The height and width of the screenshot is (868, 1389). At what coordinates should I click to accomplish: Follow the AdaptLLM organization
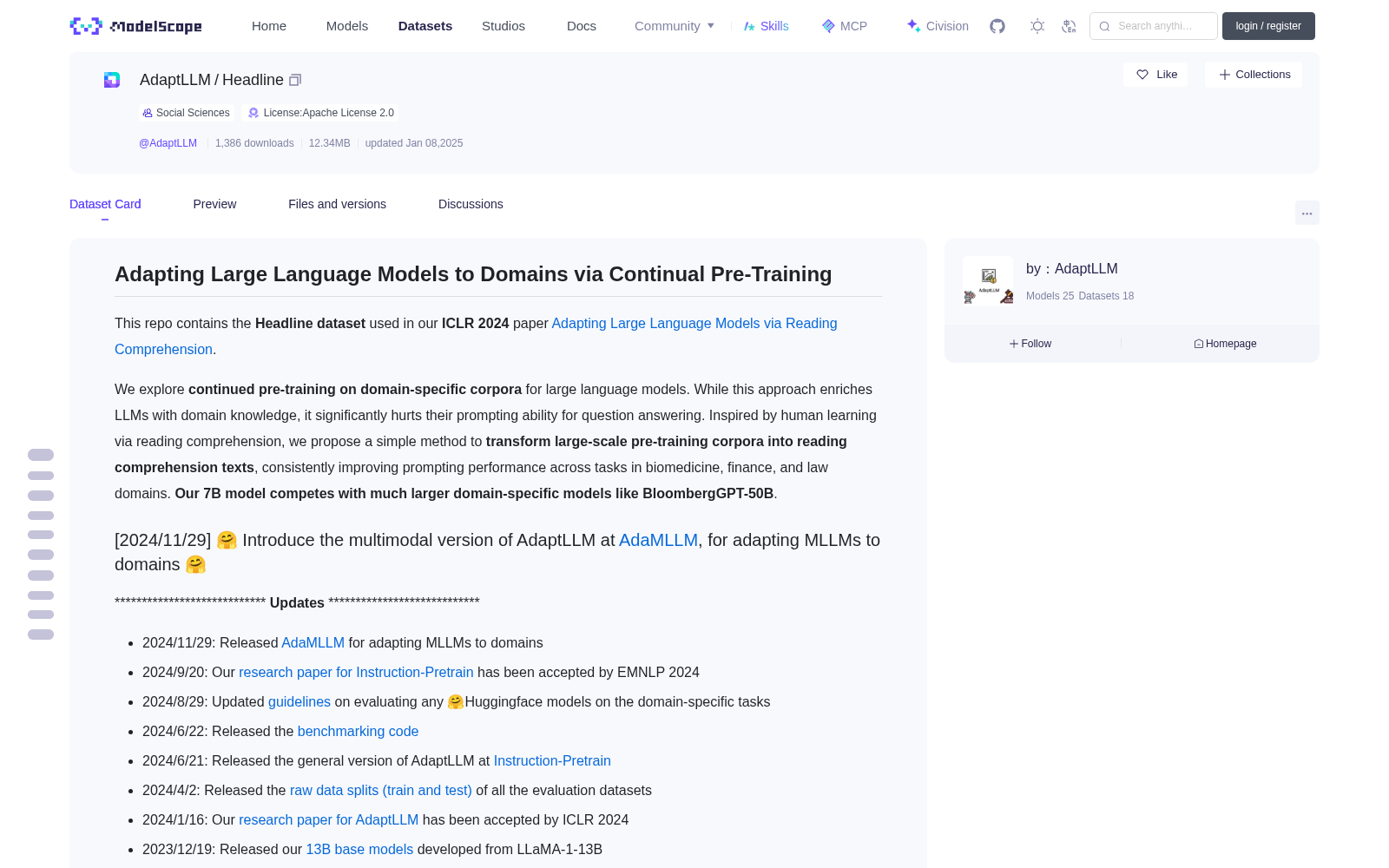pyautogui.click(x=1030, y=344)
